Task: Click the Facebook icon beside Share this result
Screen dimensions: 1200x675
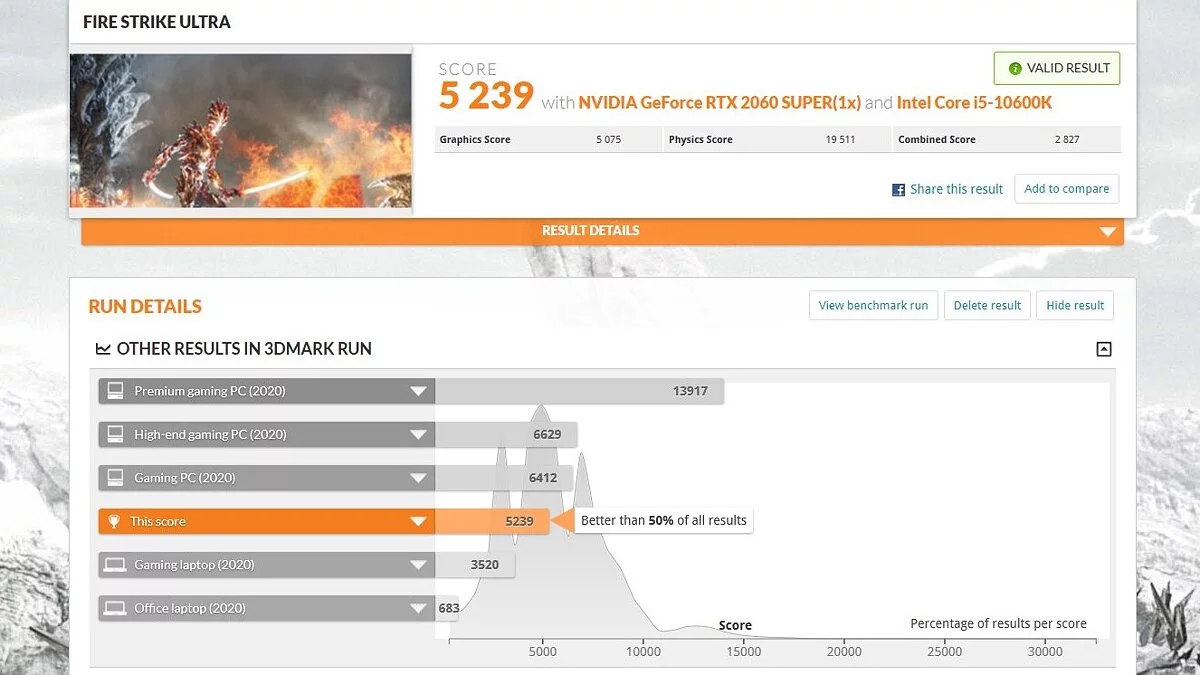Action: pyautogui.click(x=898, y=189)
